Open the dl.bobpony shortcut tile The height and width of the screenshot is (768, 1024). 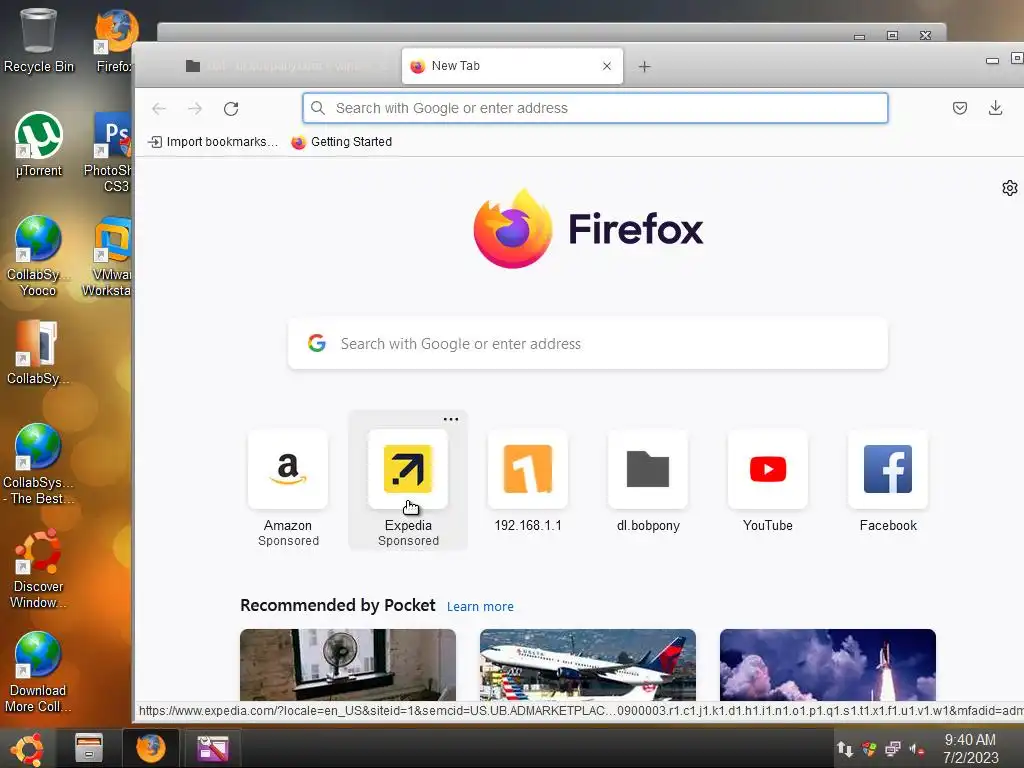[x=648, y=482]
